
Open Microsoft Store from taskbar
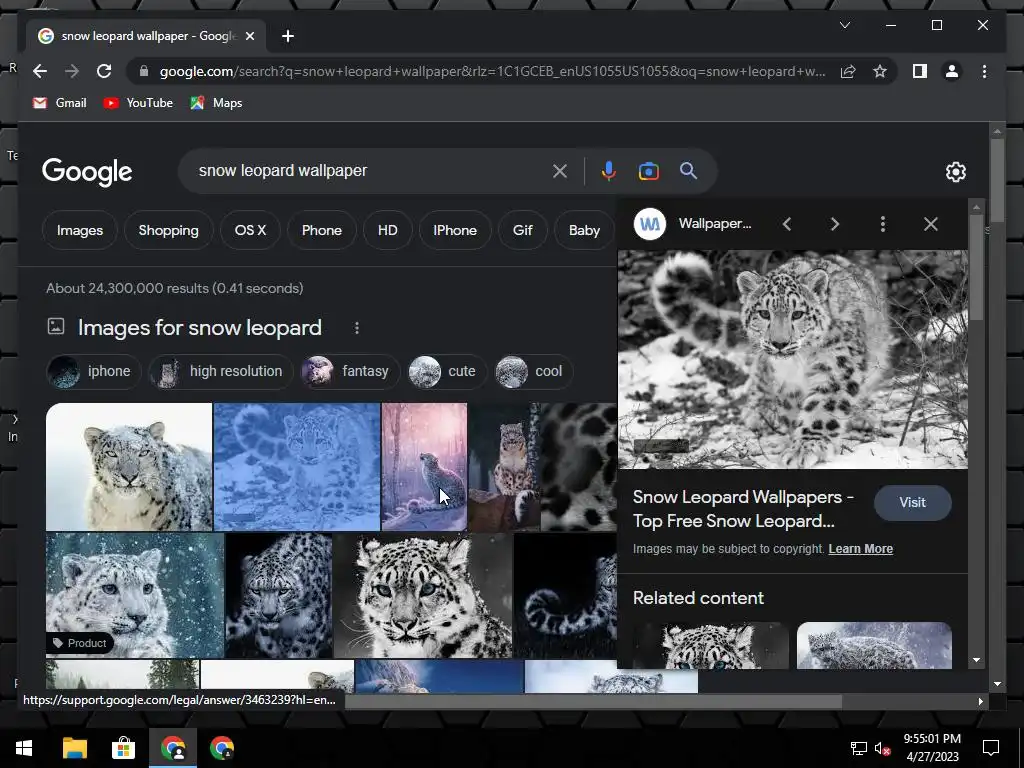click(x=123, y=748)
